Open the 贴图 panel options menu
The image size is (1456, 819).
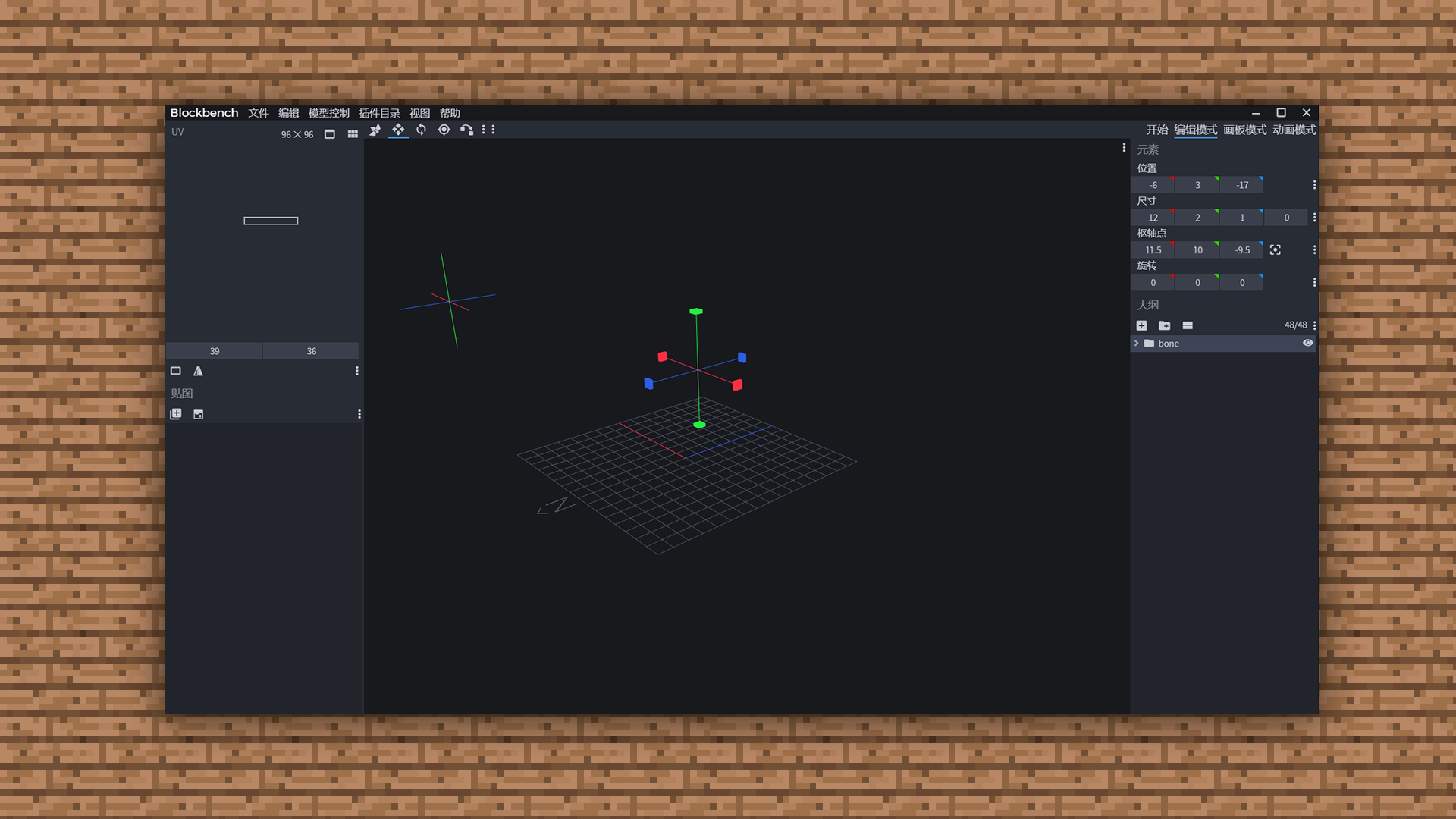[x=359, y=414]
